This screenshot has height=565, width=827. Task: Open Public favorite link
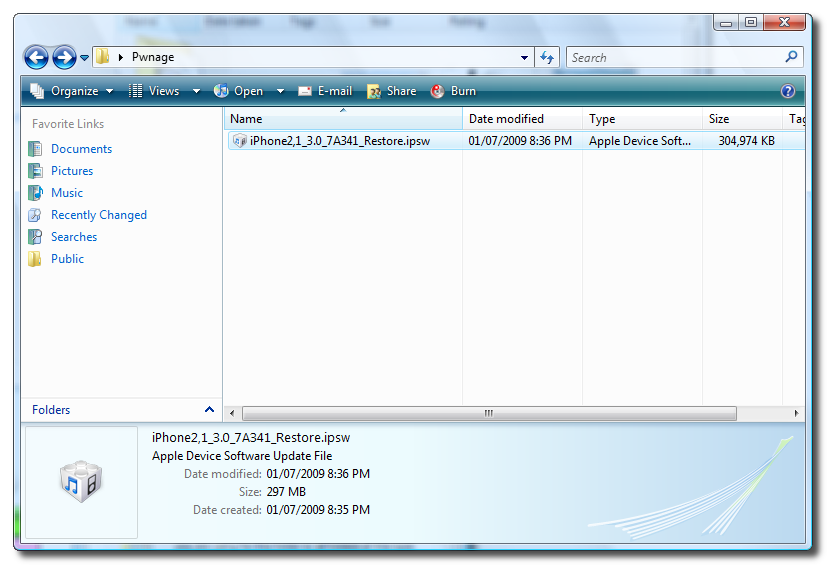tap(68, 259)
